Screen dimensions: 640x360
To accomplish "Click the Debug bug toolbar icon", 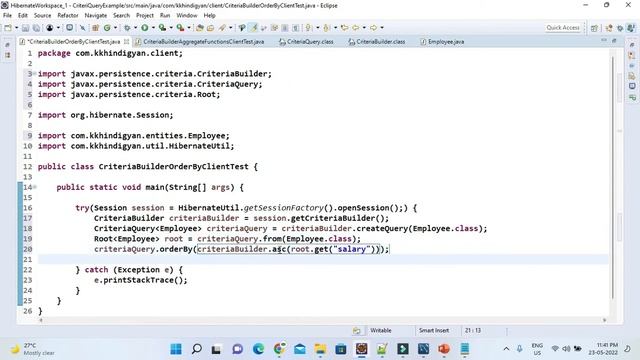I will click(127, 28).
